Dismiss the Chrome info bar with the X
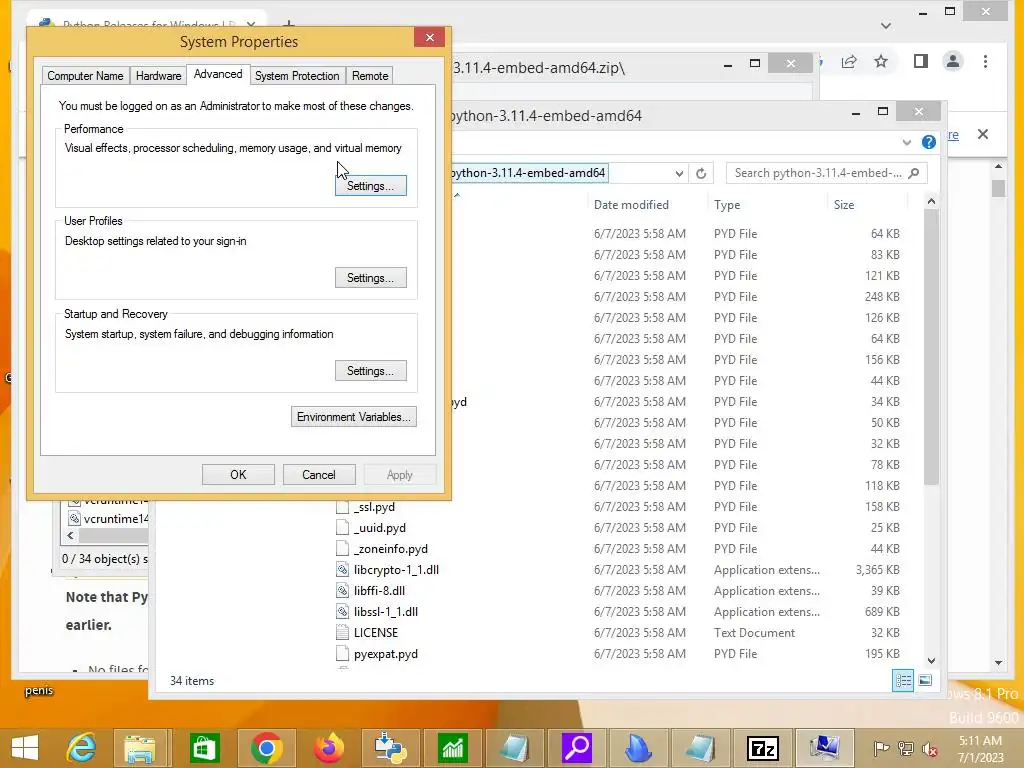The image size is (1024, 768). [983, 134]
